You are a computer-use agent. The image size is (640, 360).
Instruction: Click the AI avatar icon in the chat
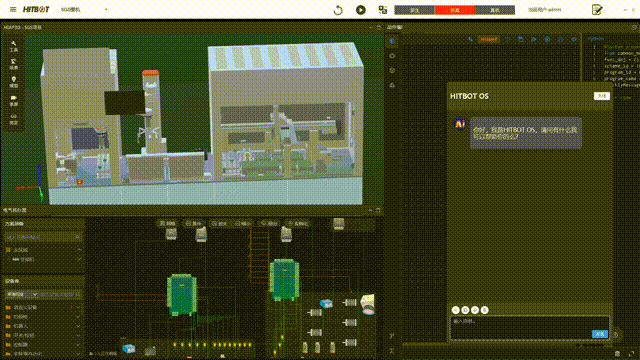460,124
